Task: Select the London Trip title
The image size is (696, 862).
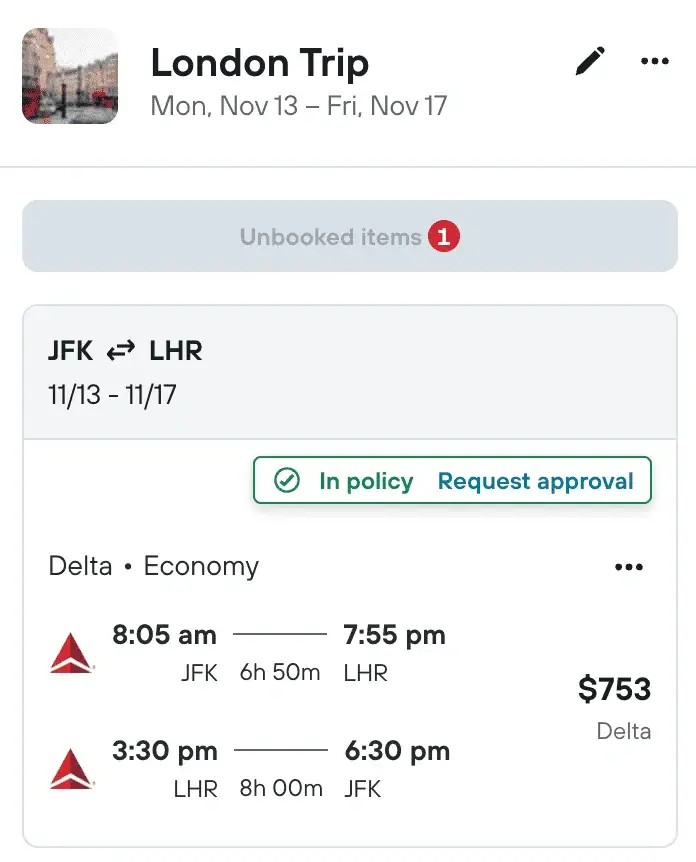Action: [x=259, y=63]
